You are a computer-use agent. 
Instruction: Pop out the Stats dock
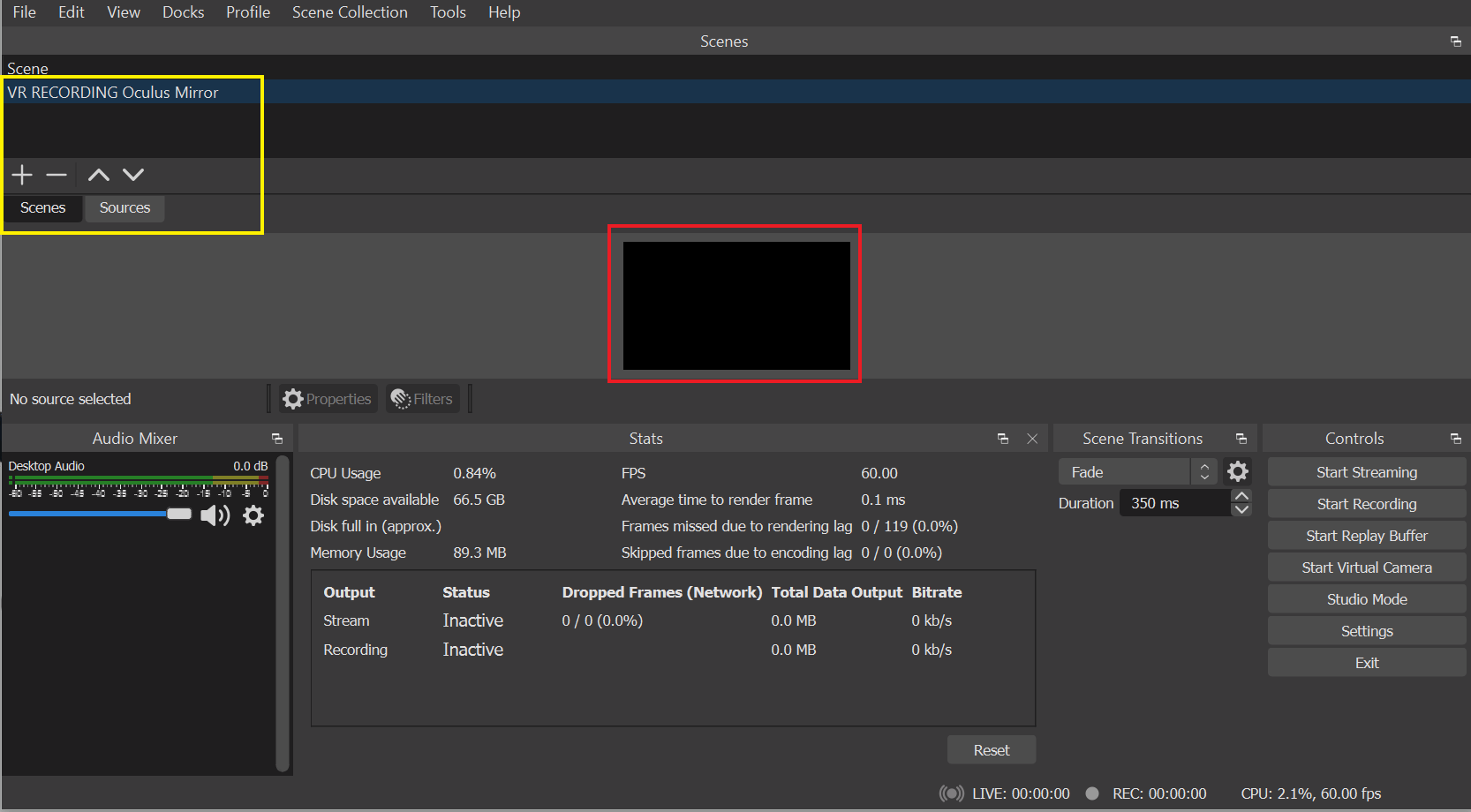(x=1002, y=438)
